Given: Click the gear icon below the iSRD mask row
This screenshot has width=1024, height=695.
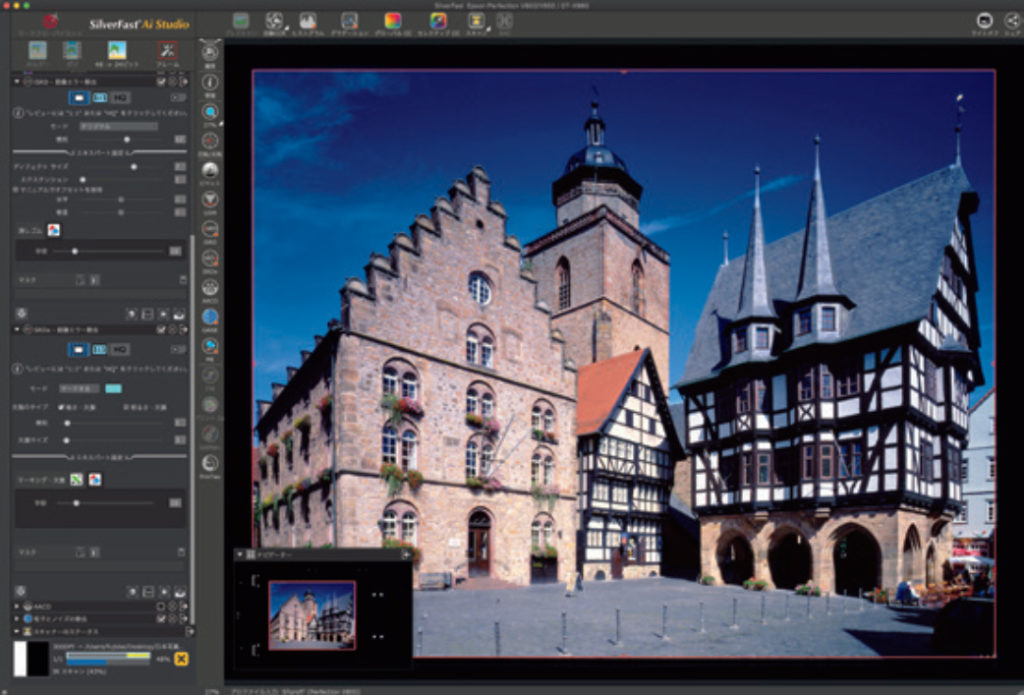Looking at the screenshot, I should pos(21,314).
